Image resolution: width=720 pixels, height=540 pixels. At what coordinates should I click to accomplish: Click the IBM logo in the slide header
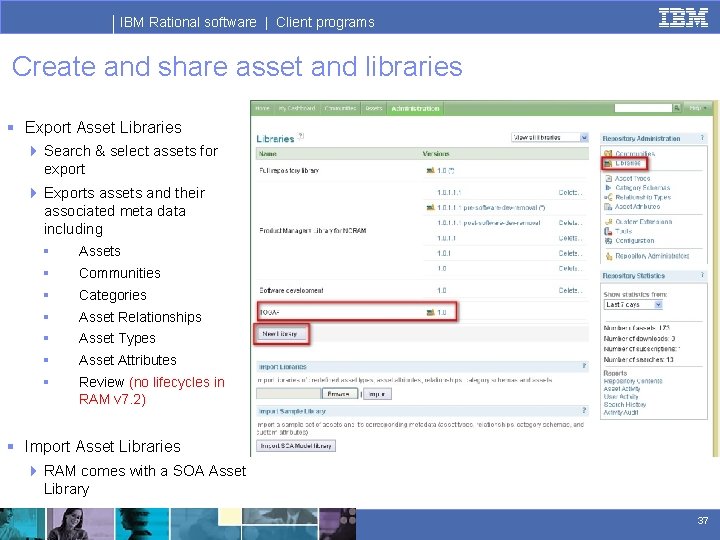coord(683,17)
